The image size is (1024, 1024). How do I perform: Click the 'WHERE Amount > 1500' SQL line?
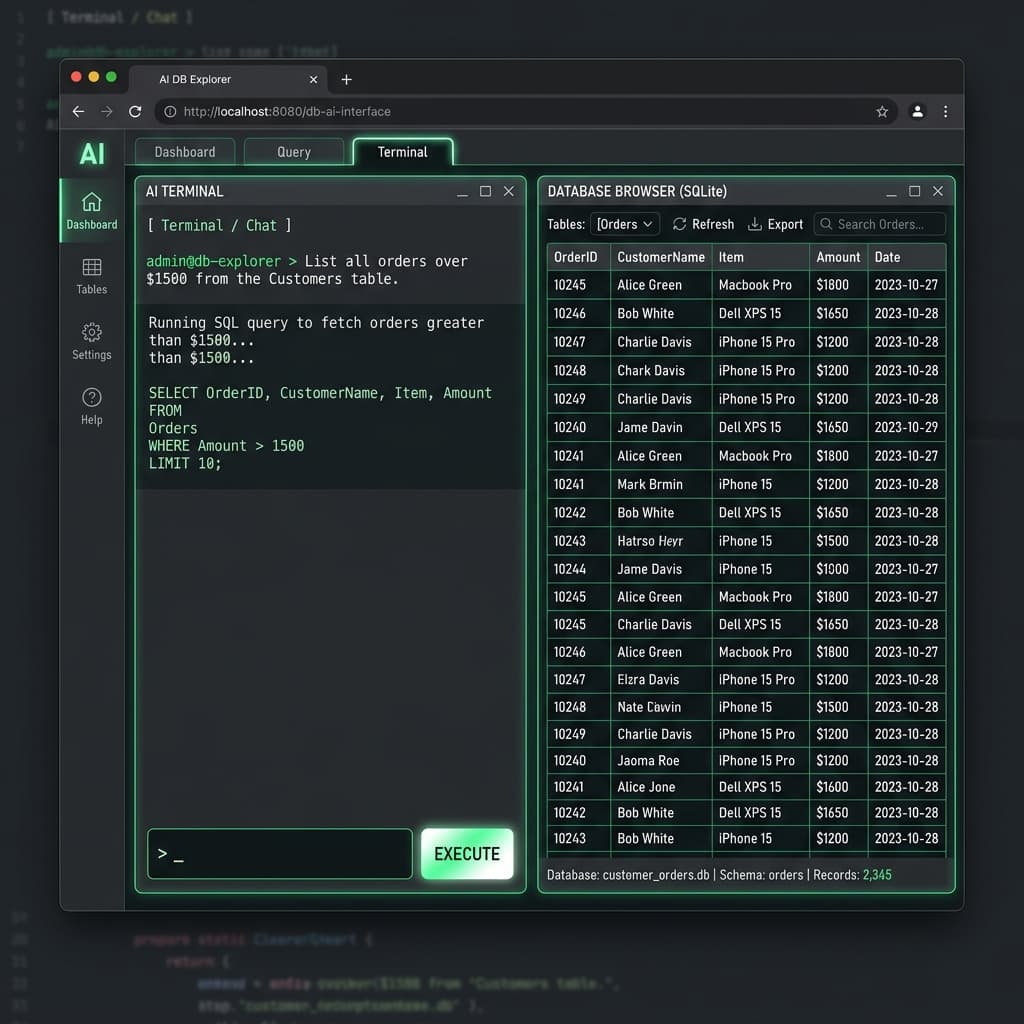(x=226, y=445)
